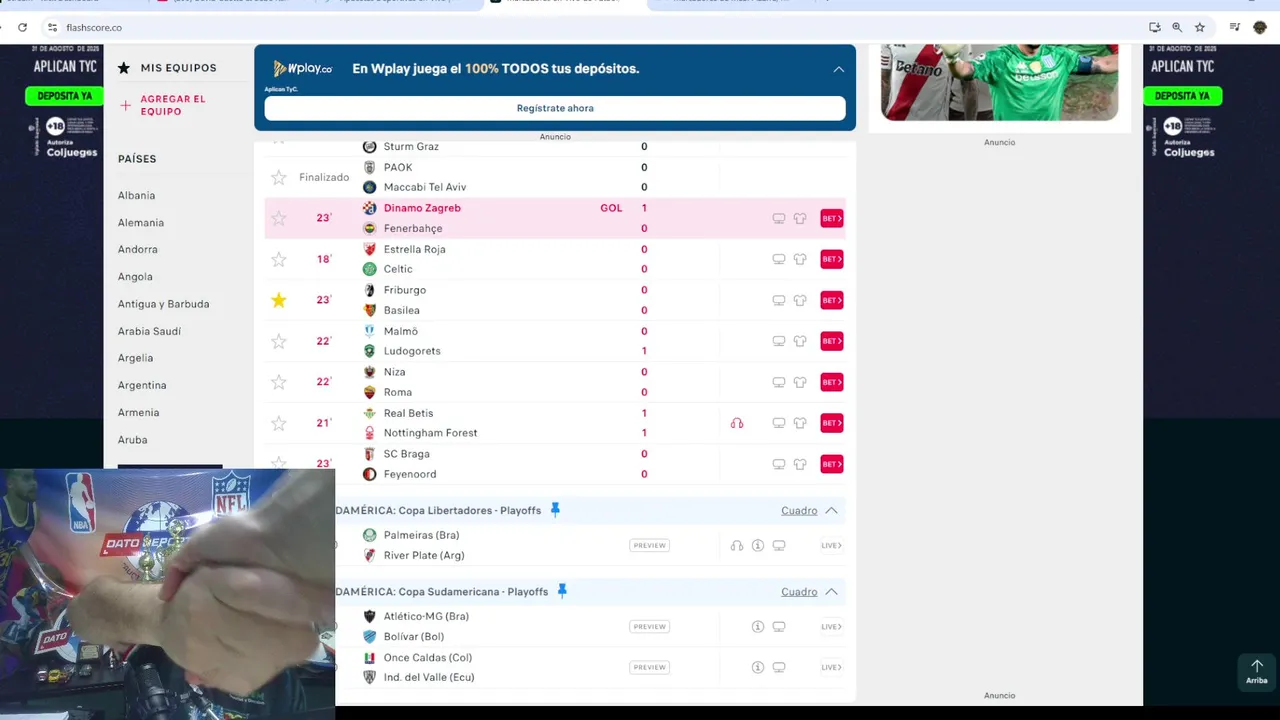Select Arabia Saudí in countries list
This screenshot has height=720, width=1280.
tap(149, 331)
